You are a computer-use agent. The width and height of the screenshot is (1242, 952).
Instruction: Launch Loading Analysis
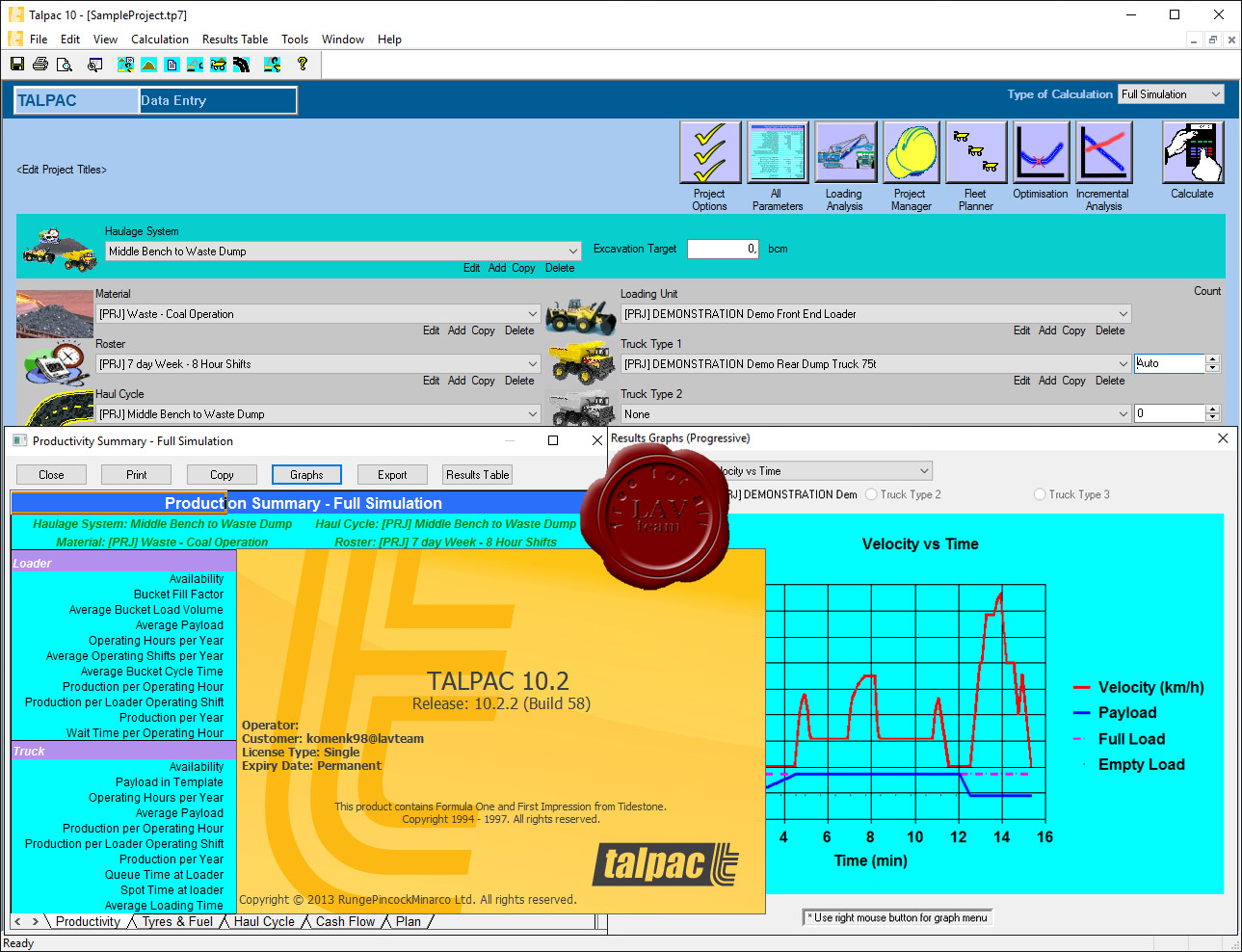click(x=845, y=152)
